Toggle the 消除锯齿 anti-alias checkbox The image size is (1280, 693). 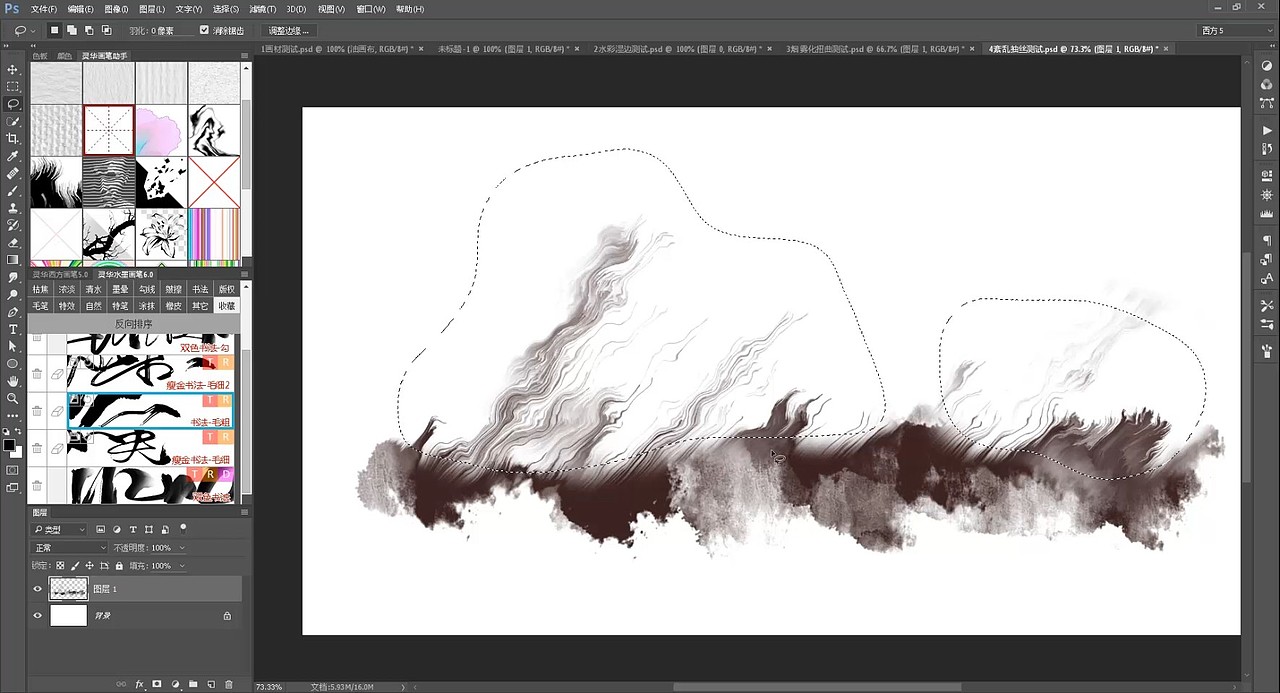[205, 30]
